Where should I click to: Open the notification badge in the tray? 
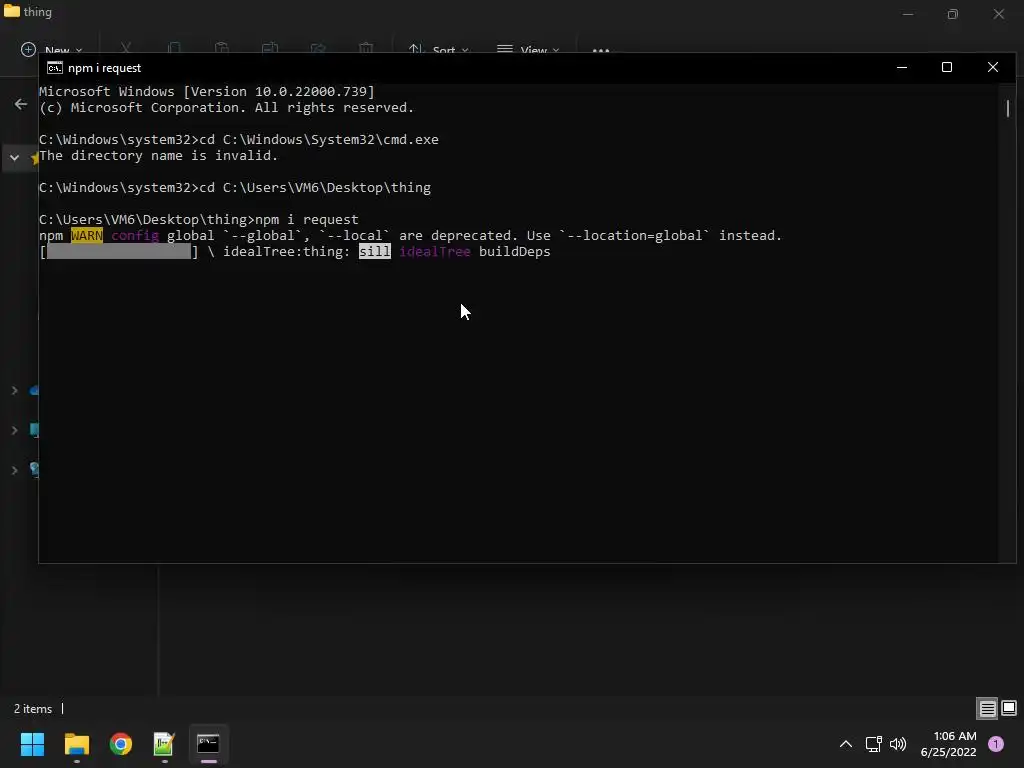point(996,744)
